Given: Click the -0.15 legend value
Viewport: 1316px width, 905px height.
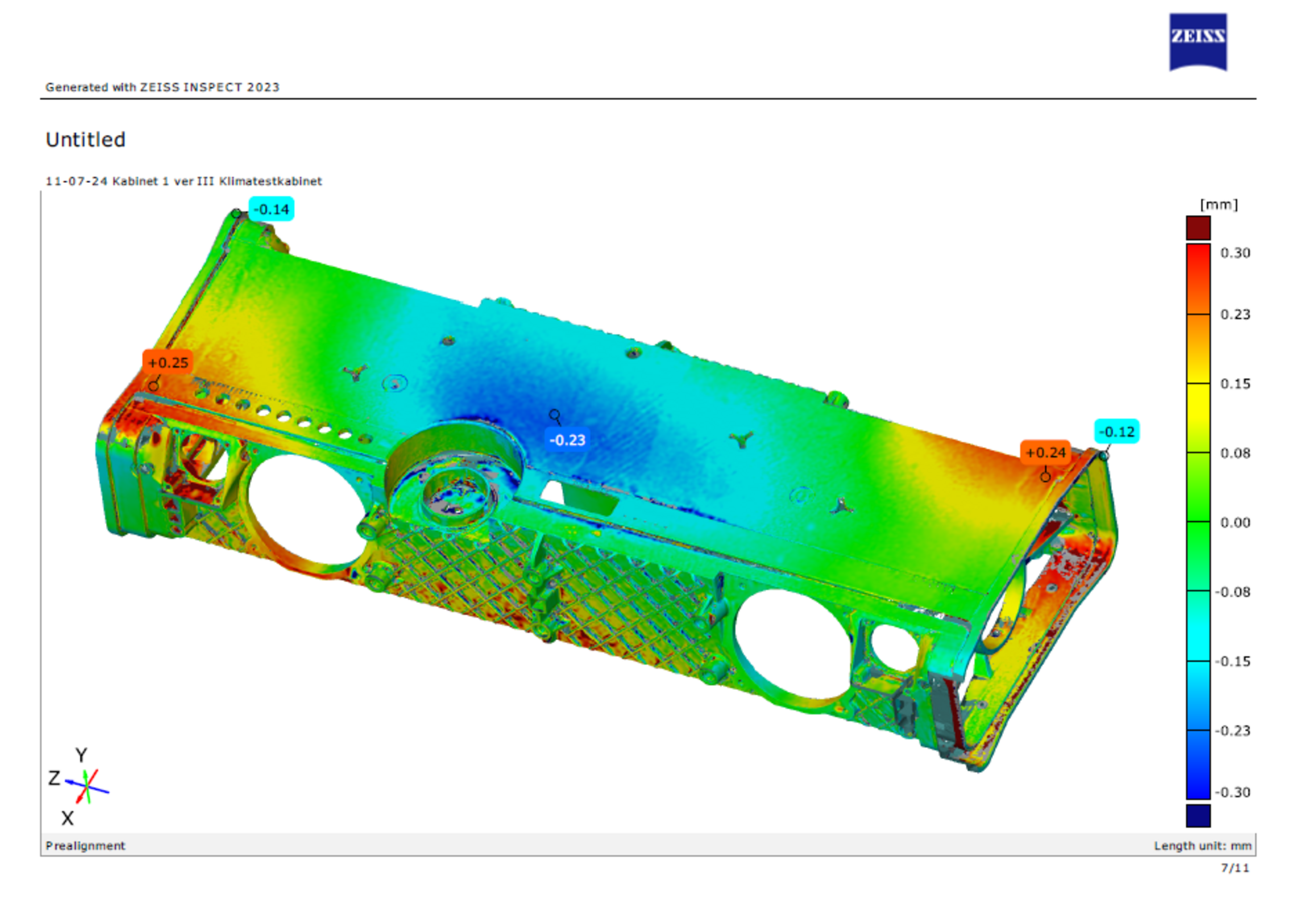Looking at the screenshot, I should (1232, 662).
